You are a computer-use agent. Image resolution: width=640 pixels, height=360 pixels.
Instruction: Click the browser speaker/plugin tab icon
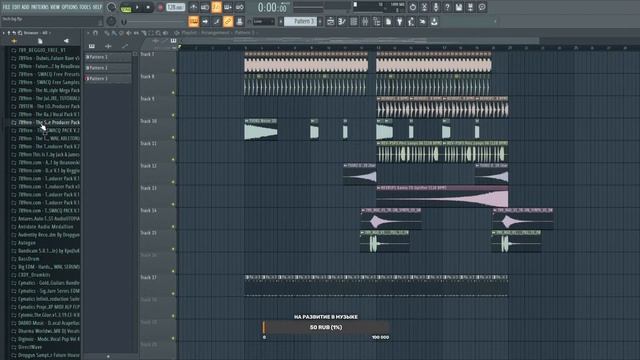[x=66, y=41]
